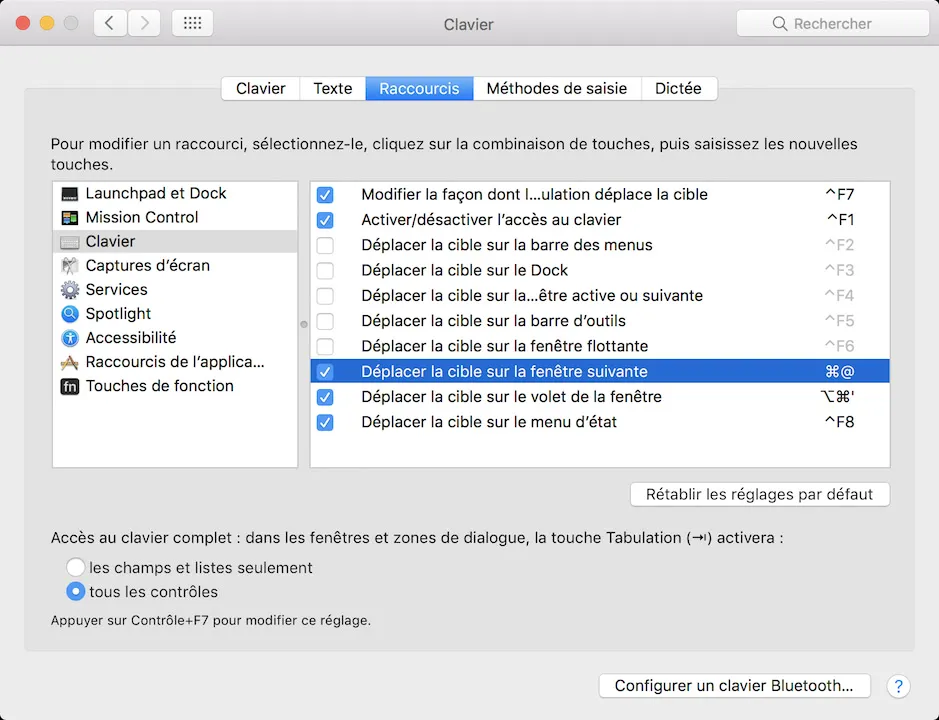Check the fenêtre flottante checkbox
Image resolution: width=939 pixels, height=720 pixels.
point(325,346)
